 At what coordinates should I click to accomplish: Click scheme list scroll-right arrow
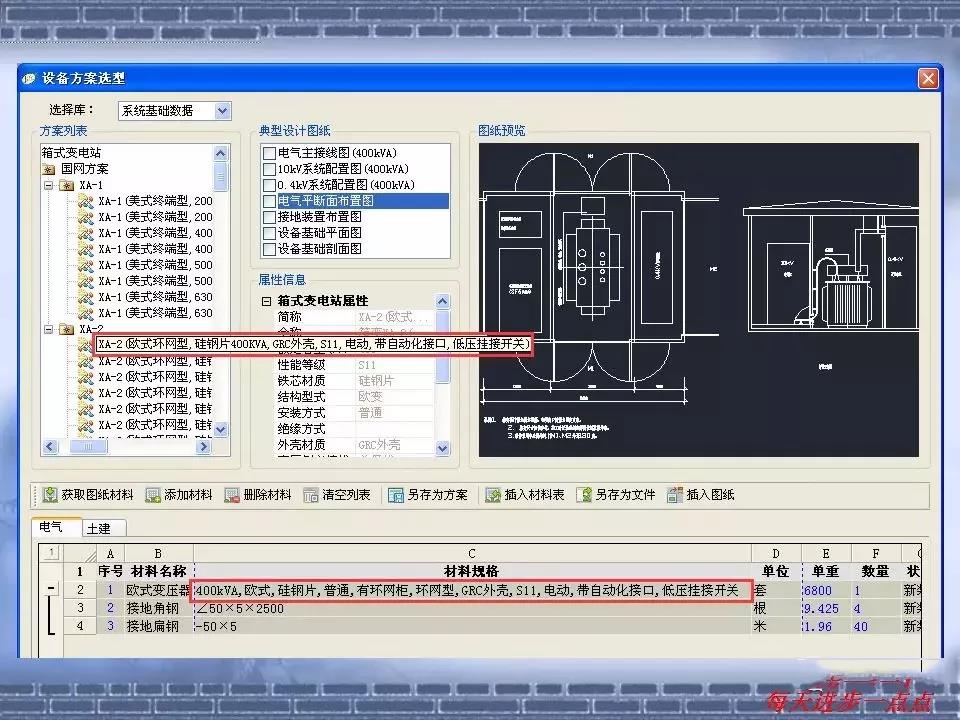(203, 447)
